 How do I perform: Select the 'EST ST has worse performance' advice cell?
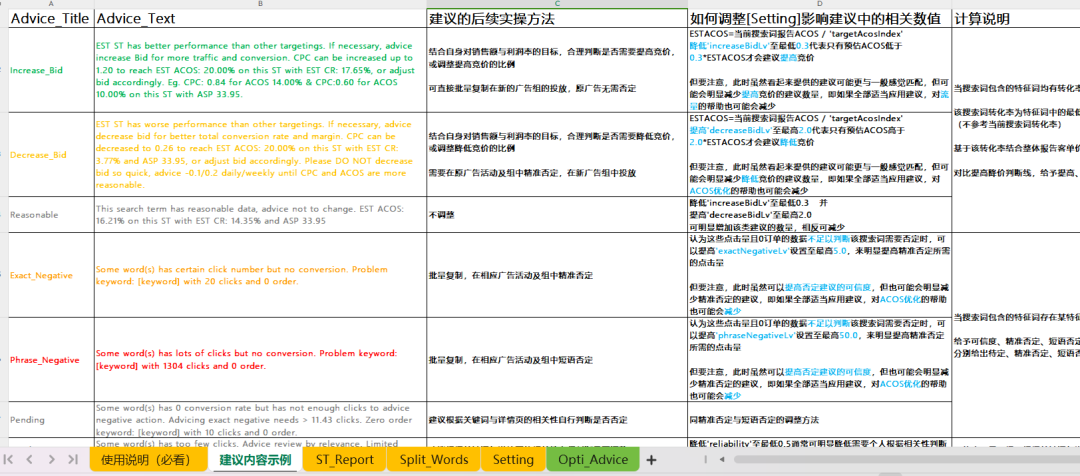260,155
